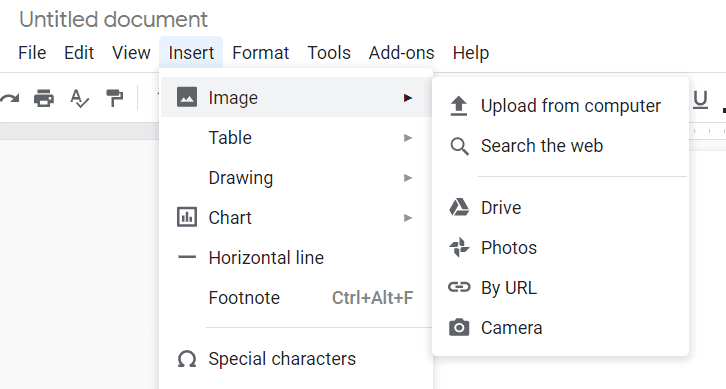Click the chart icon beside Chart
This screenshot has height=389, width=726.
187,217
